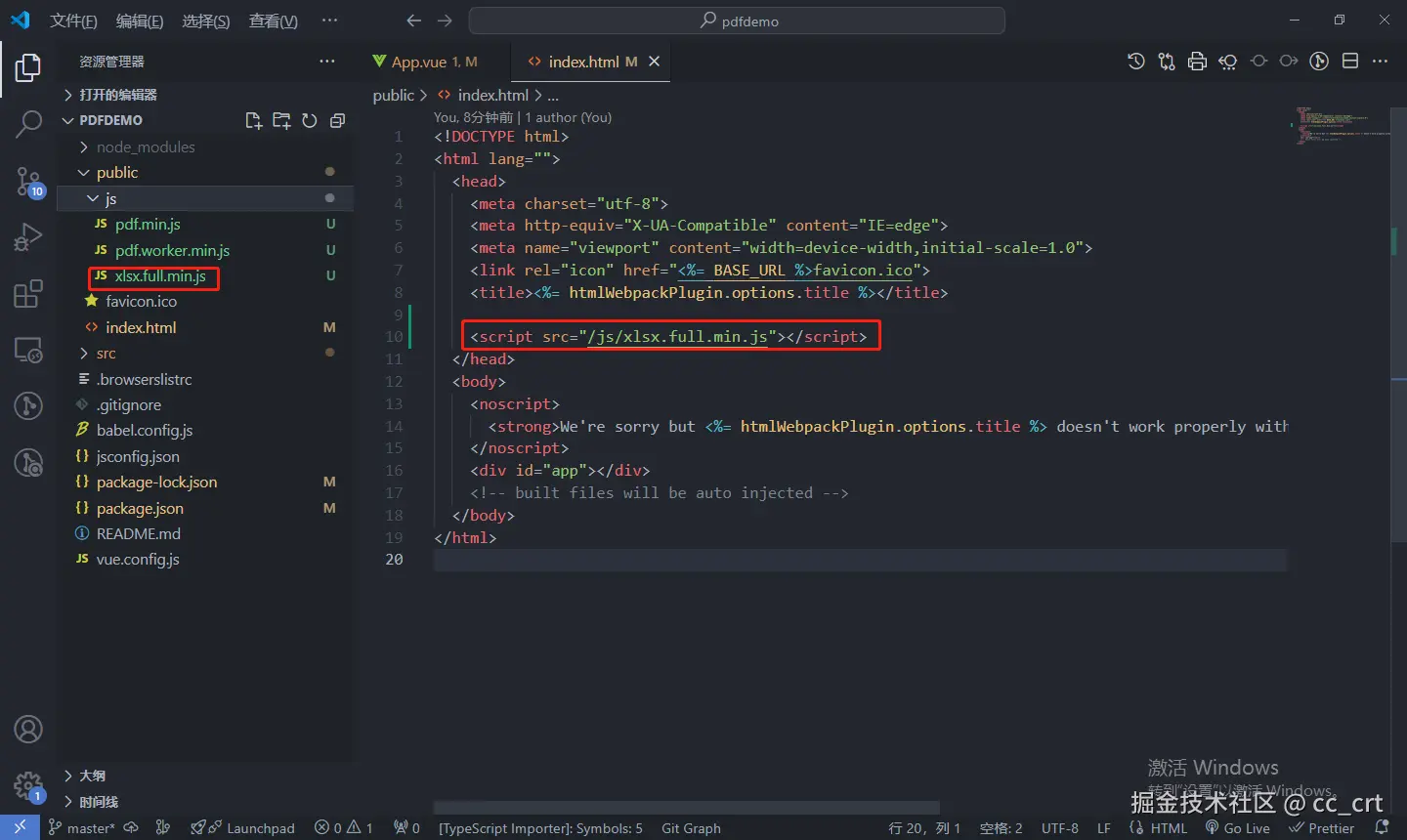Open Explorer panel More Actions ellipsis
Screen dimensions: 1407x840
coord(326,61)
